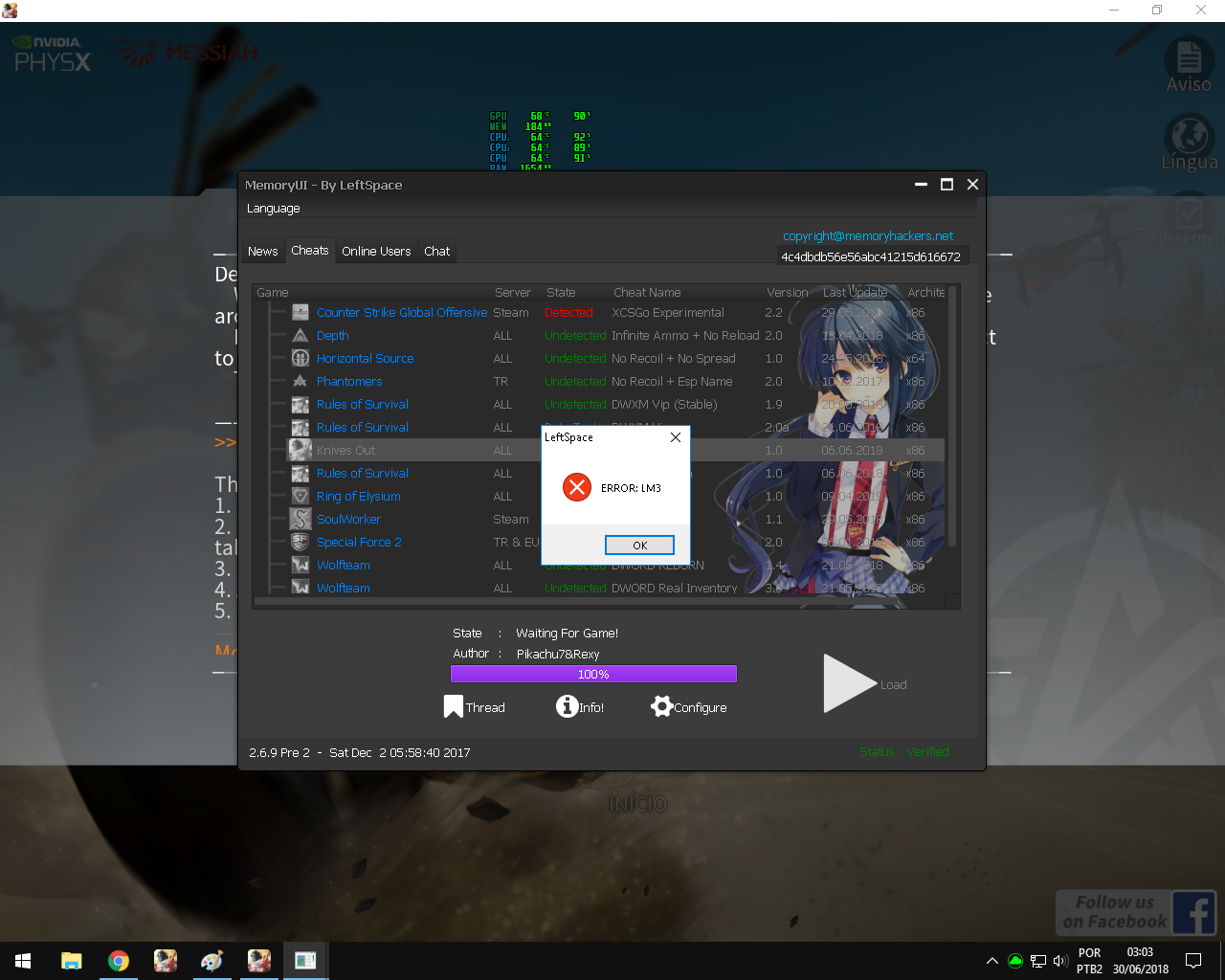Open the Info! circle icon
The width and height of the screenshot is (1225, 980).
(x=567, y=706)
